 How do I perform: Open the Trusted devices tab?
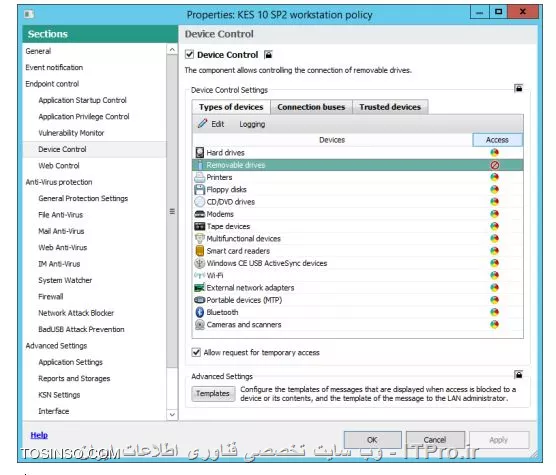[x=390, y=107]
